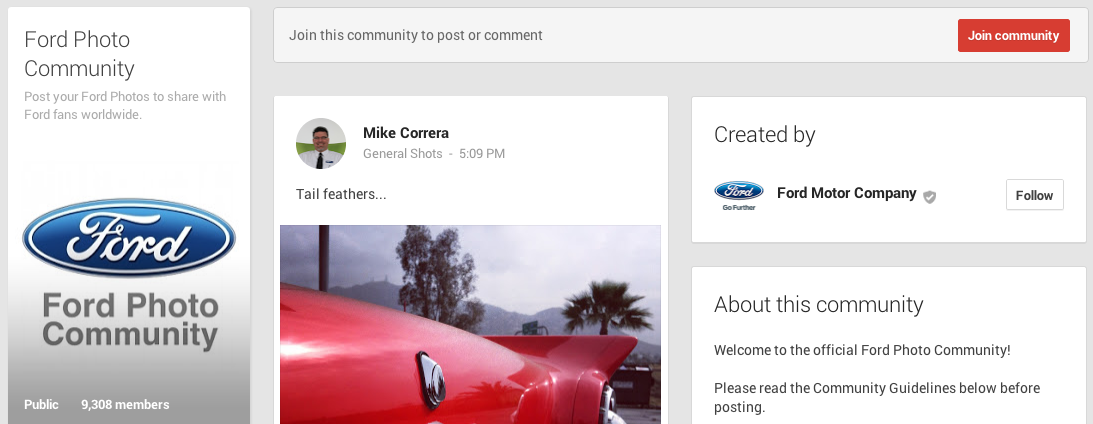This screenshot has height=424, width=1093.
Task: Follow Ford Motor Company
Action: pyautogui.click(x=1034, y=195)
